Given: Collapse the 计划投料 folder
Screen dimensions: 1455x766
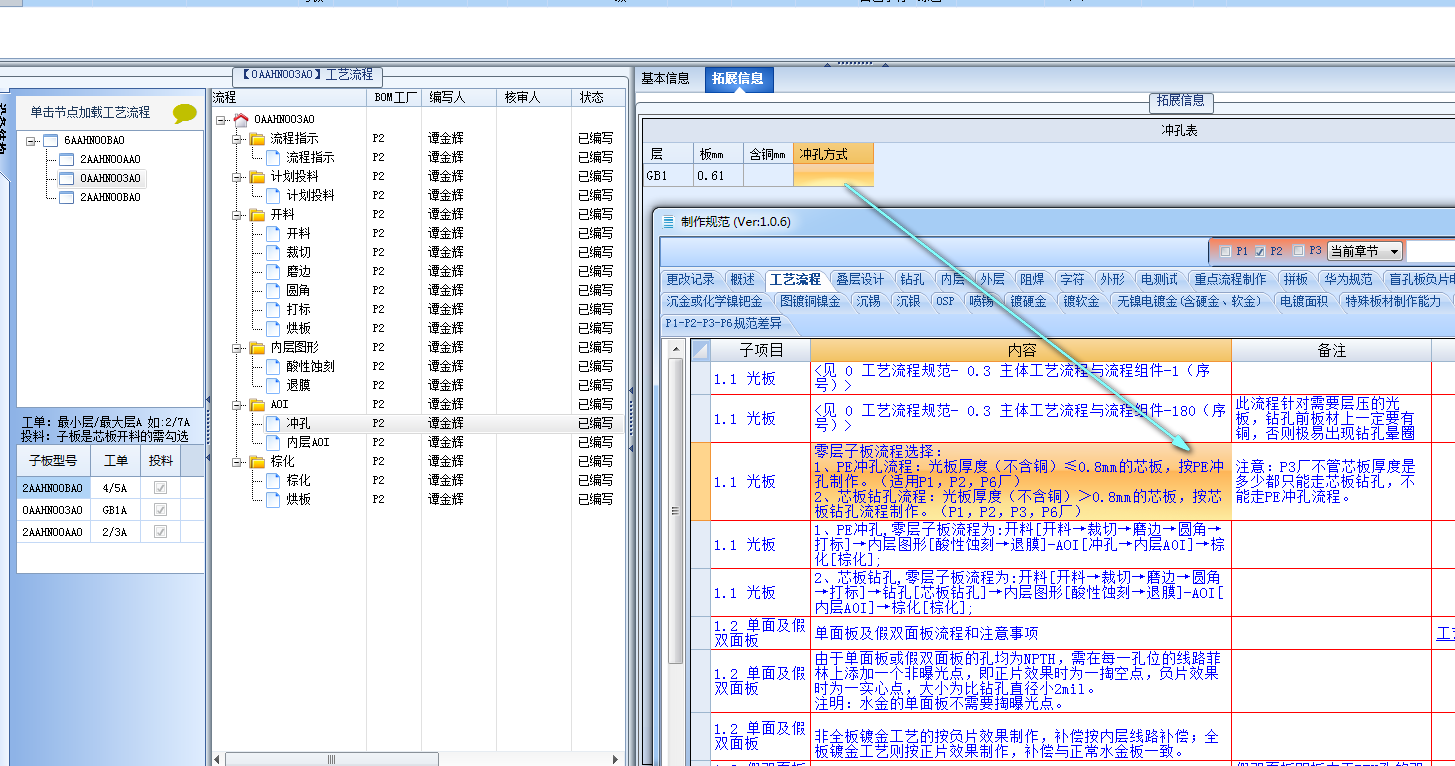Looking at the screenshot, I should (x=238, y=176).
